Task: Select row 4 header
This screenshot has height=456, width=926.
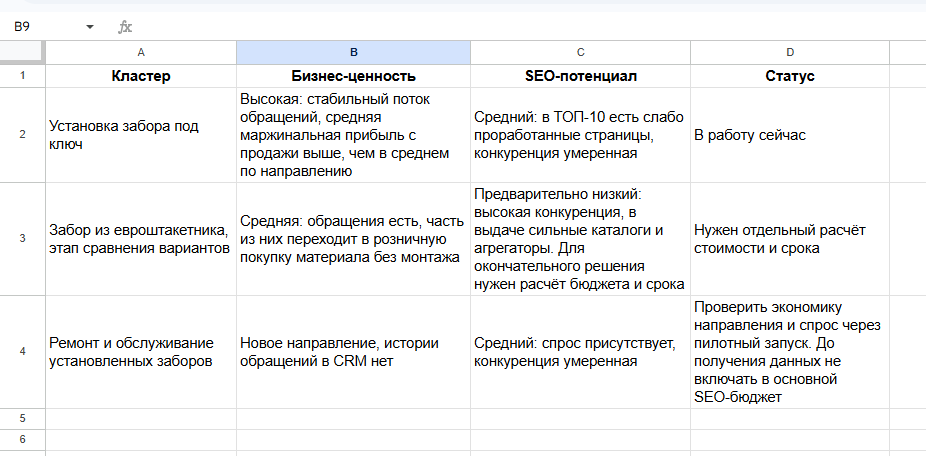Action: point(22,351)
